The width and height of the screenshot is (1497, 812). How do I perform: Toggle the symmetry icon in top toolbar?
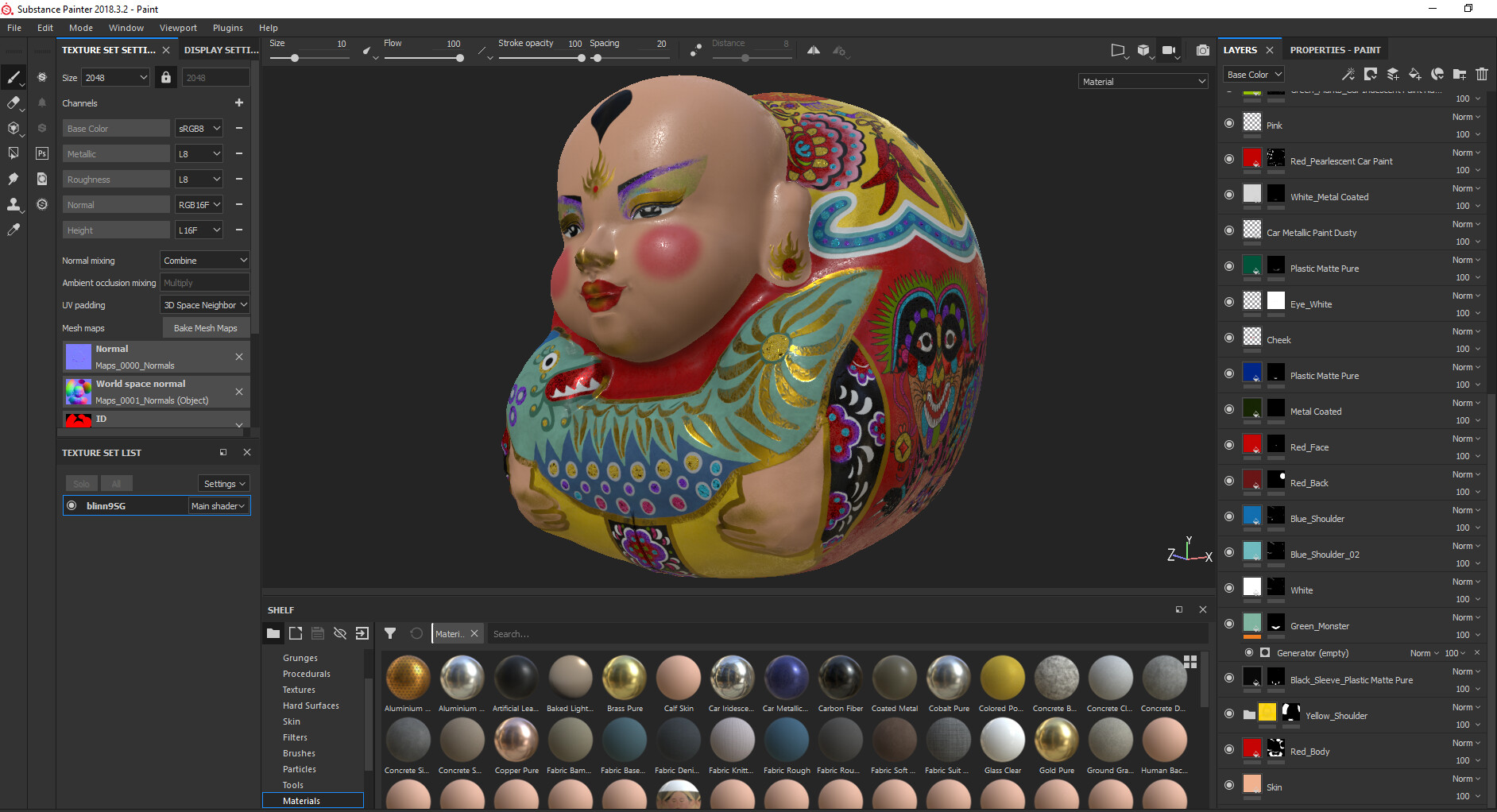pos(814,50)
